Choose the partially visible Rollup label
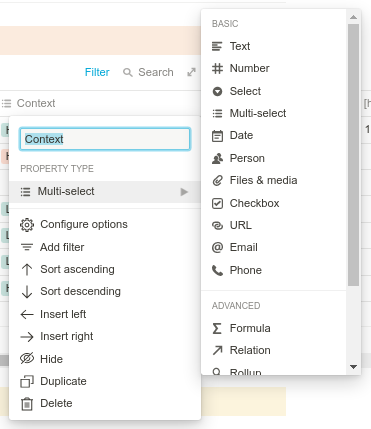 click(x=246, y=371)
